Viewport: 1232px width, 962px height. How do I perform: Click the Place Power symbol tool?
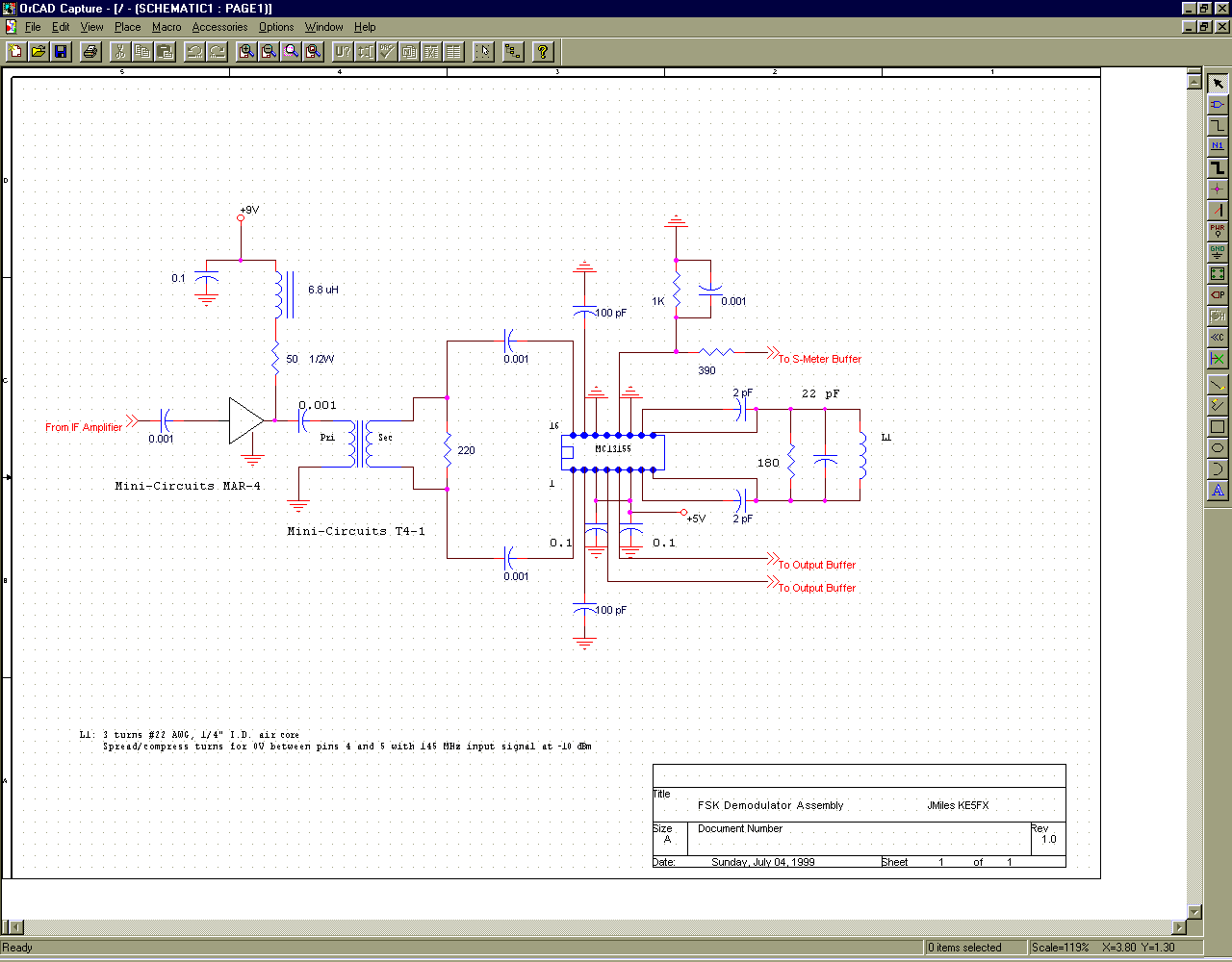1218,231
